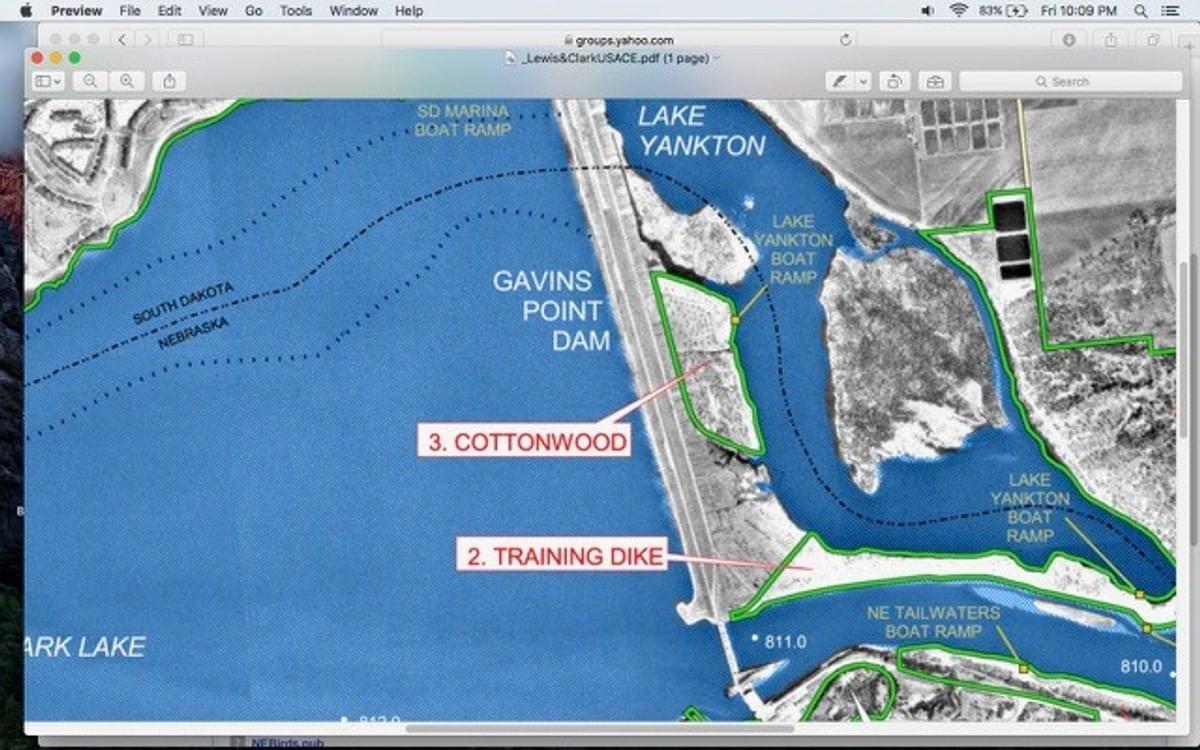Click the NEBRASKA boundary label
Screen dimensions: 1200x750
[194, 333]
